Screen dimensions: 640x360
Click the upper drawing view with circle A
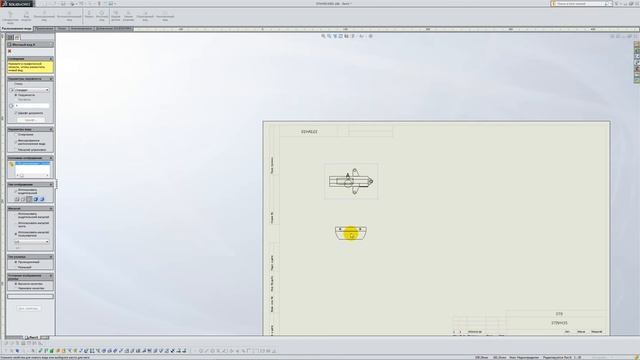(351, 181)
